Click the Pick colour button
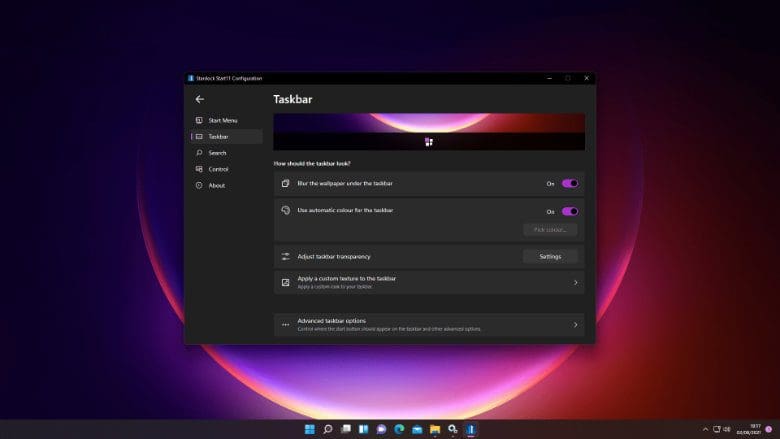The width and height of the screenshot is (780, 439). pyautogui.click(x=550, y=230)
